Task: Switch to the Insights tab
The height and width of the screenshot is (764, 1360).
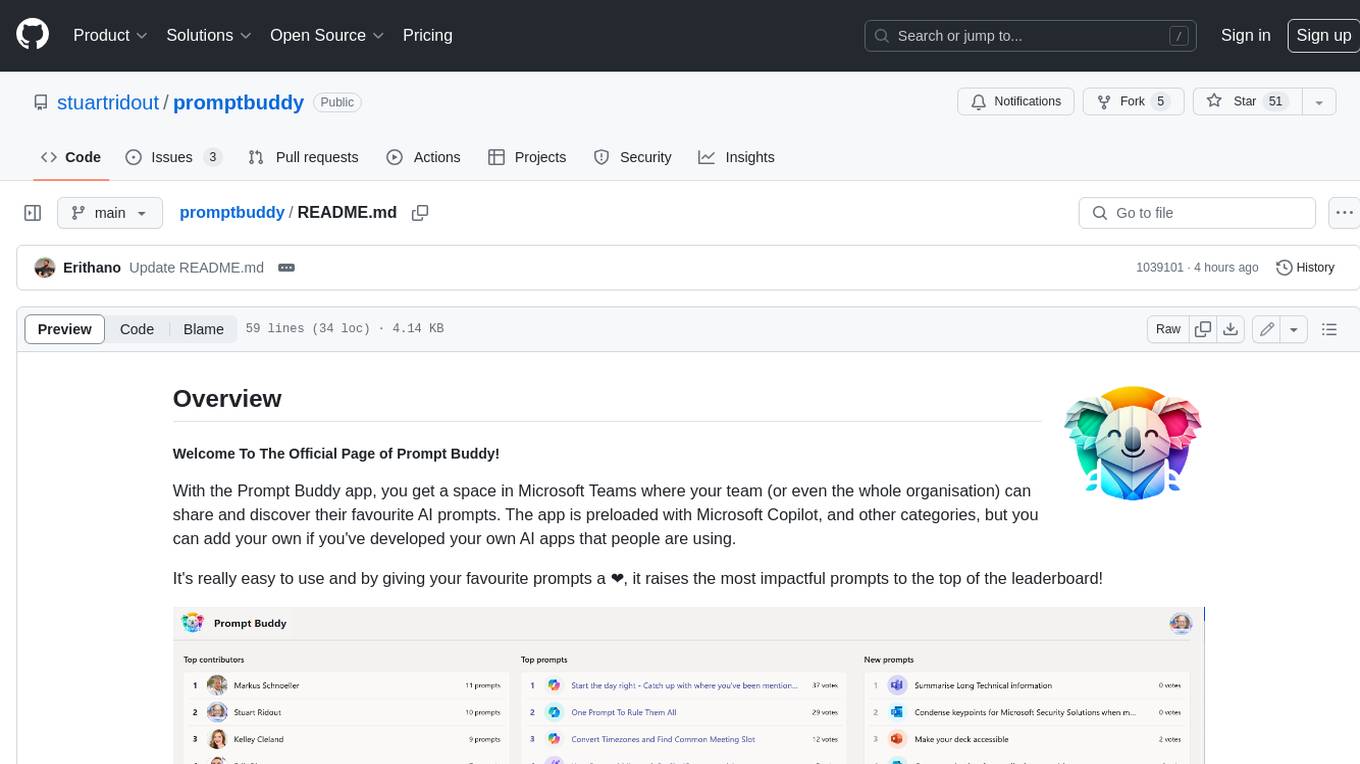Action: [x=736, y=157]
